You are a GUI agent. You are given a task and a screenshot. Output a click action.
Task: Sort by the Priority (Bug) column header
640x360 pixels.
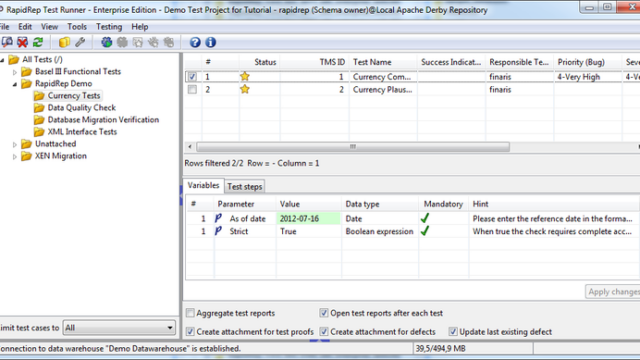588,62
